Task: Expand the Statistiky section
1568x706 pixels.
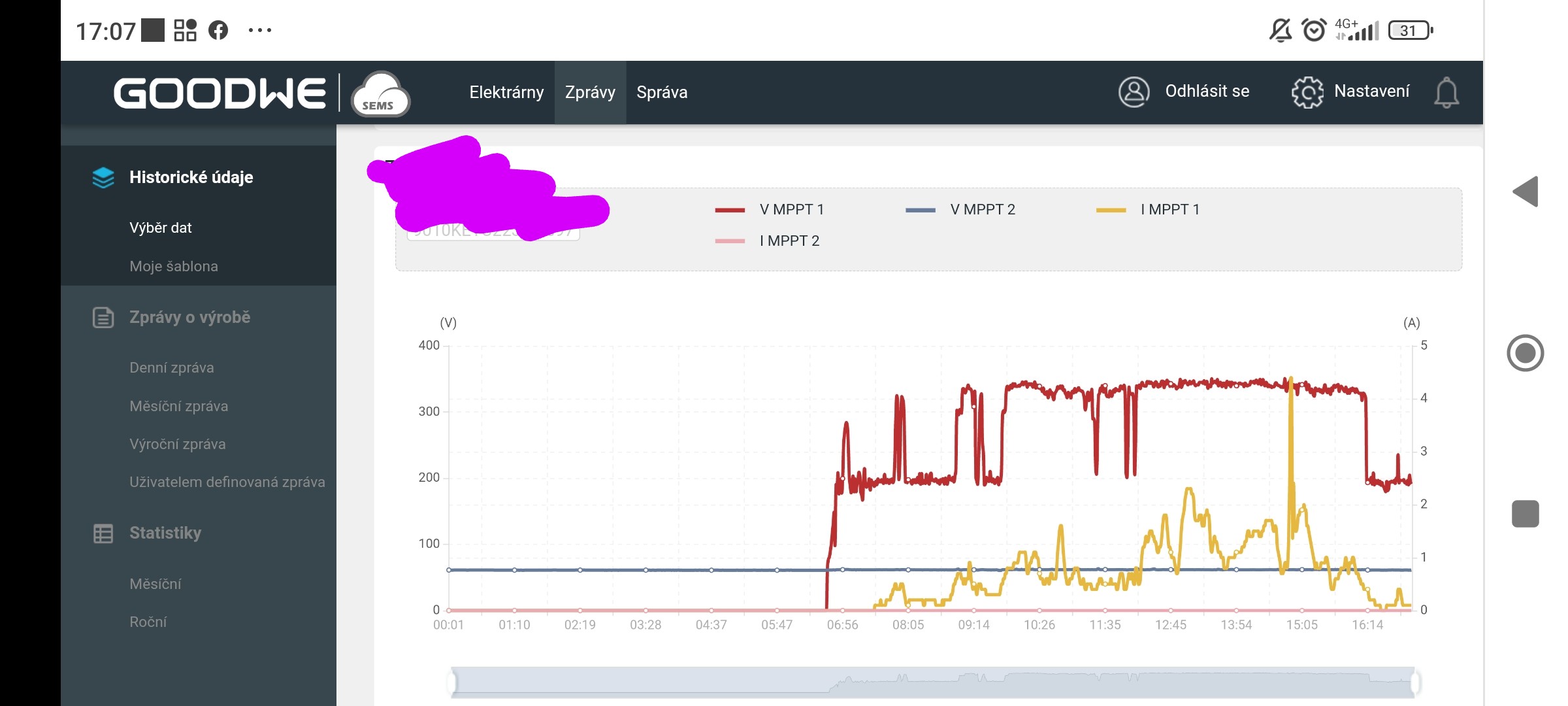Action: (165, 533)
